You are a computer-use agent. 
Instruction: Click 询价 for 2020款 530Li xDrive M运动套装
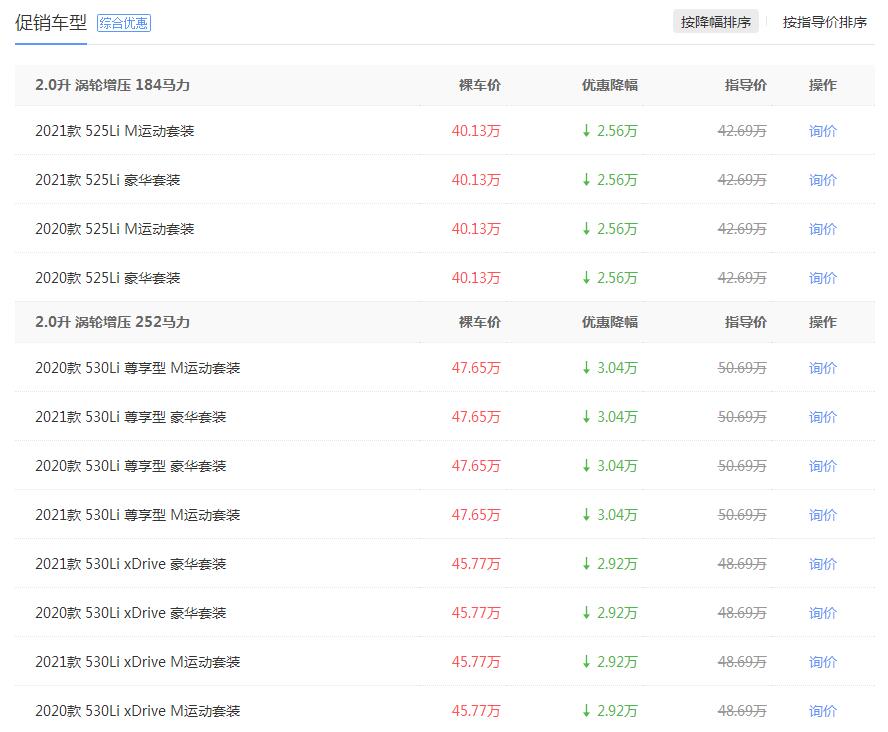pyautogui.click(x=822, y=710)
